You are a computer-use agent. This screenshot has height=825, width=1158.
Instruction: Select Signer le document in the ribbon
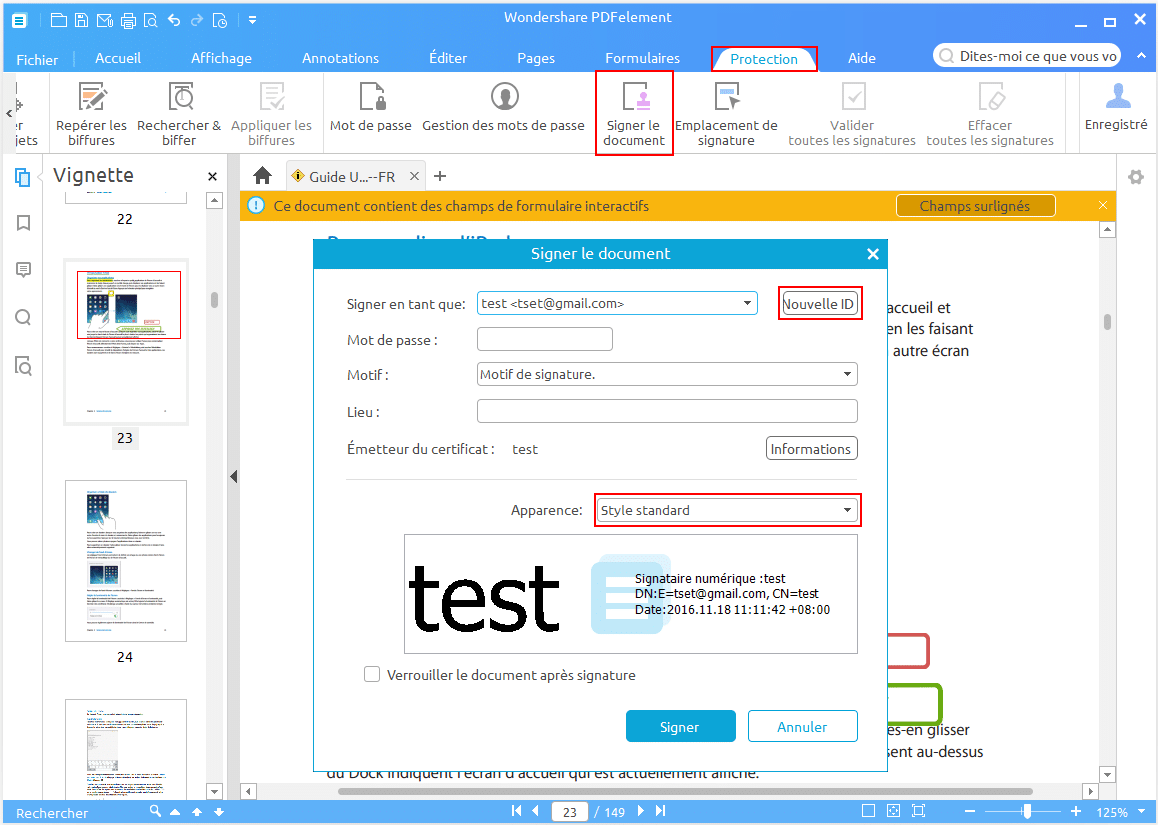[634, 114]
